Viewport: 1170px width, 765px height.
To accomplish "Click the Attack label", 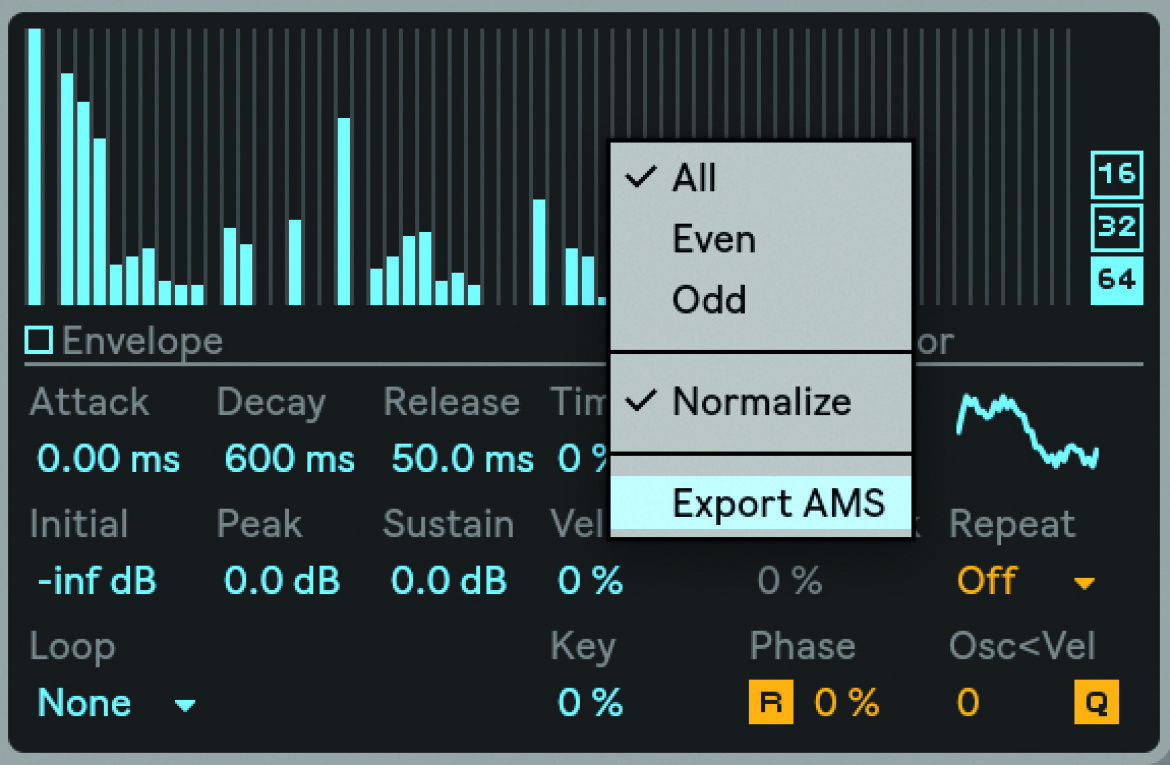I will click(90, 402).
